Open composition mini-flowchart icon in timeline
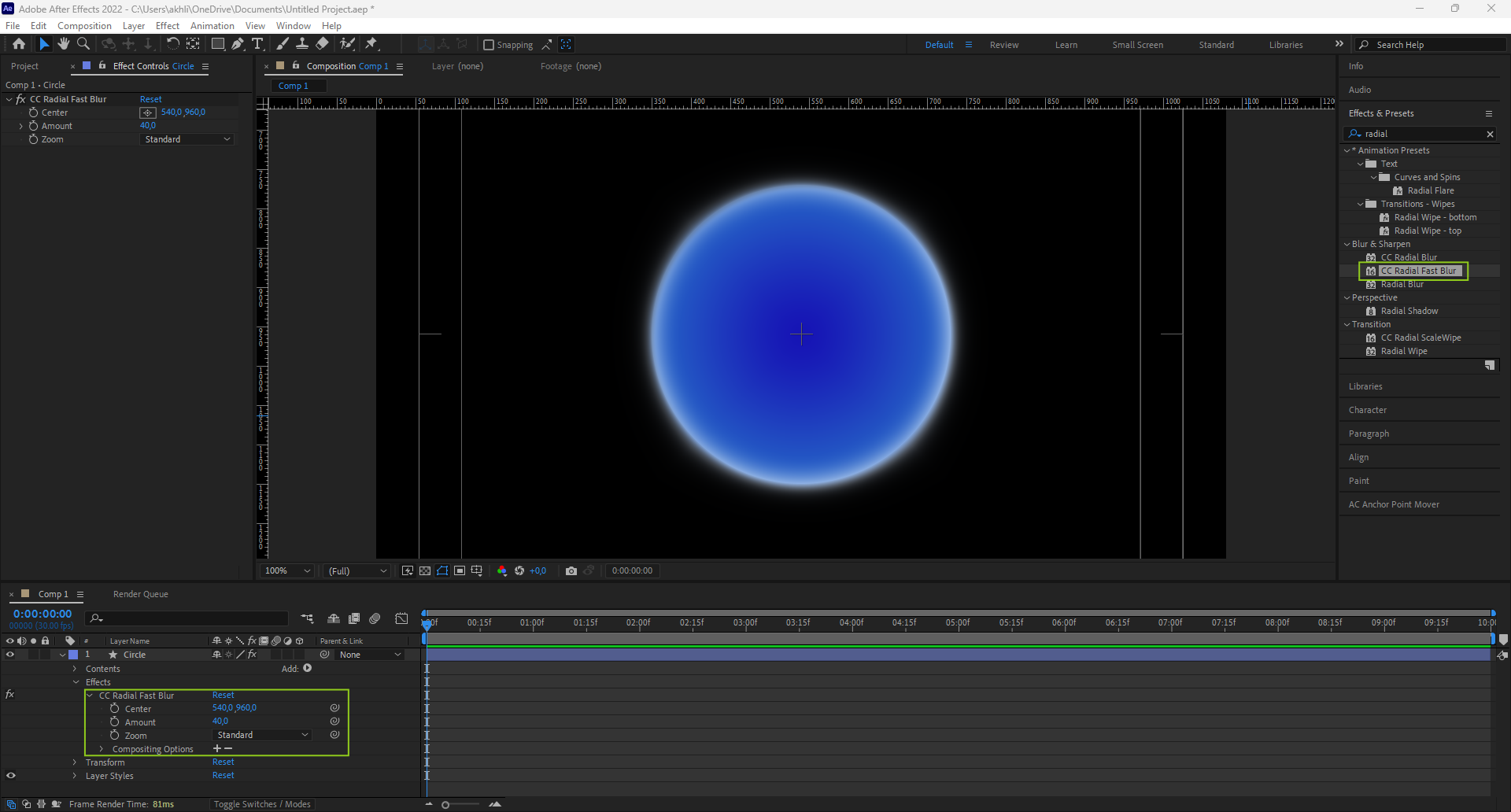1511x812 pixels. pyautogui.click(x=307, y=618)
